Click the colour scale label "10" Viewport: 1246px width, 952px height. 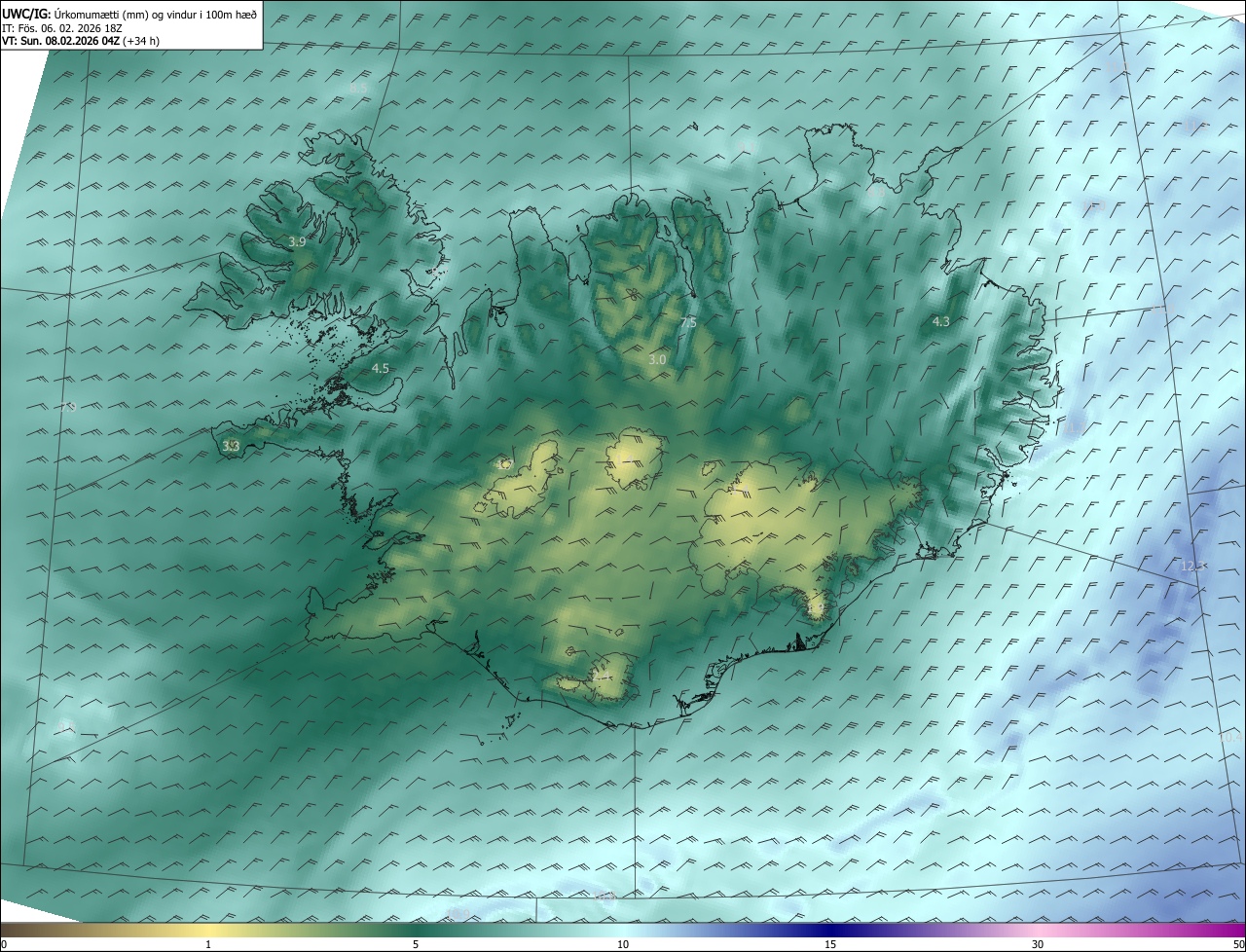623,944
